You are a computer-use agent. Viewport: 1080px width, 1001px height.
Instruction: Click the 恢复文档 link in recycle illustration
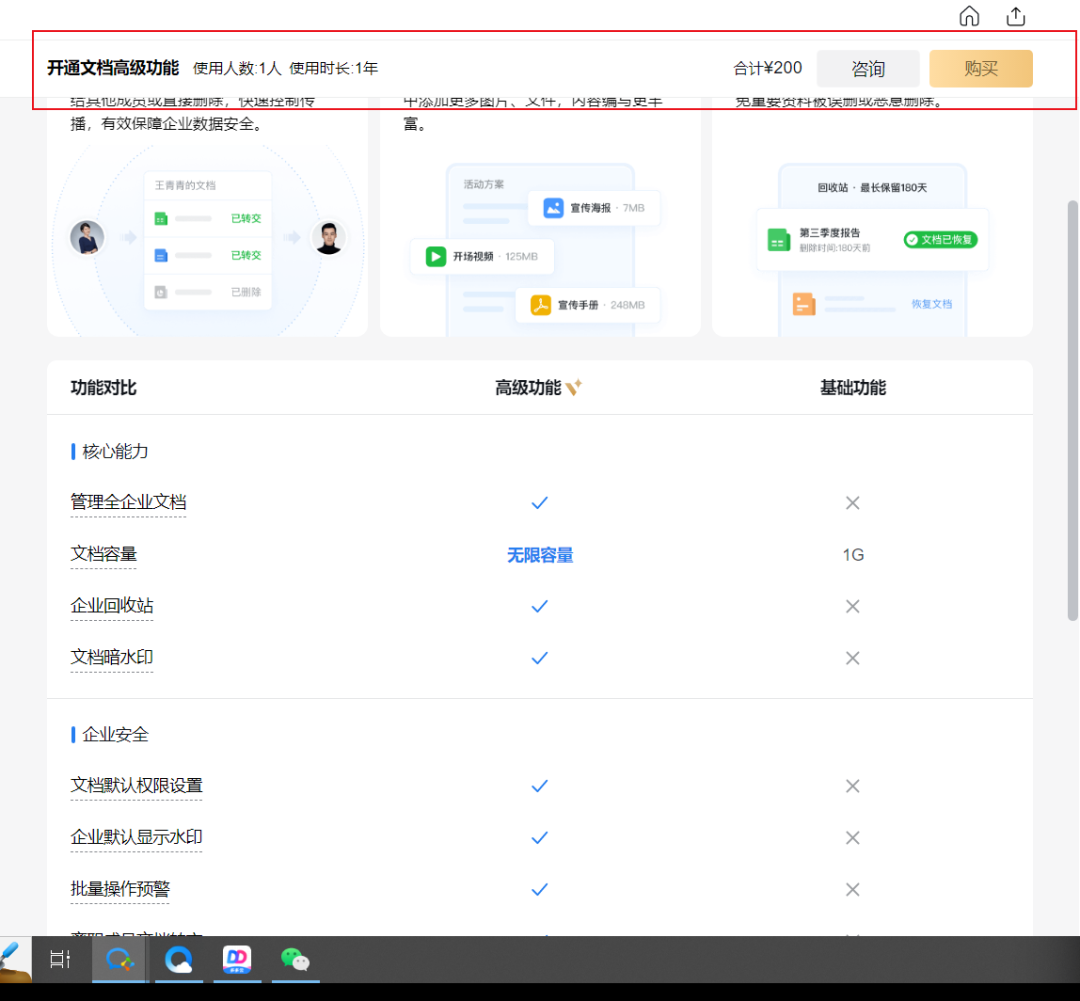(x=931, y=304)
